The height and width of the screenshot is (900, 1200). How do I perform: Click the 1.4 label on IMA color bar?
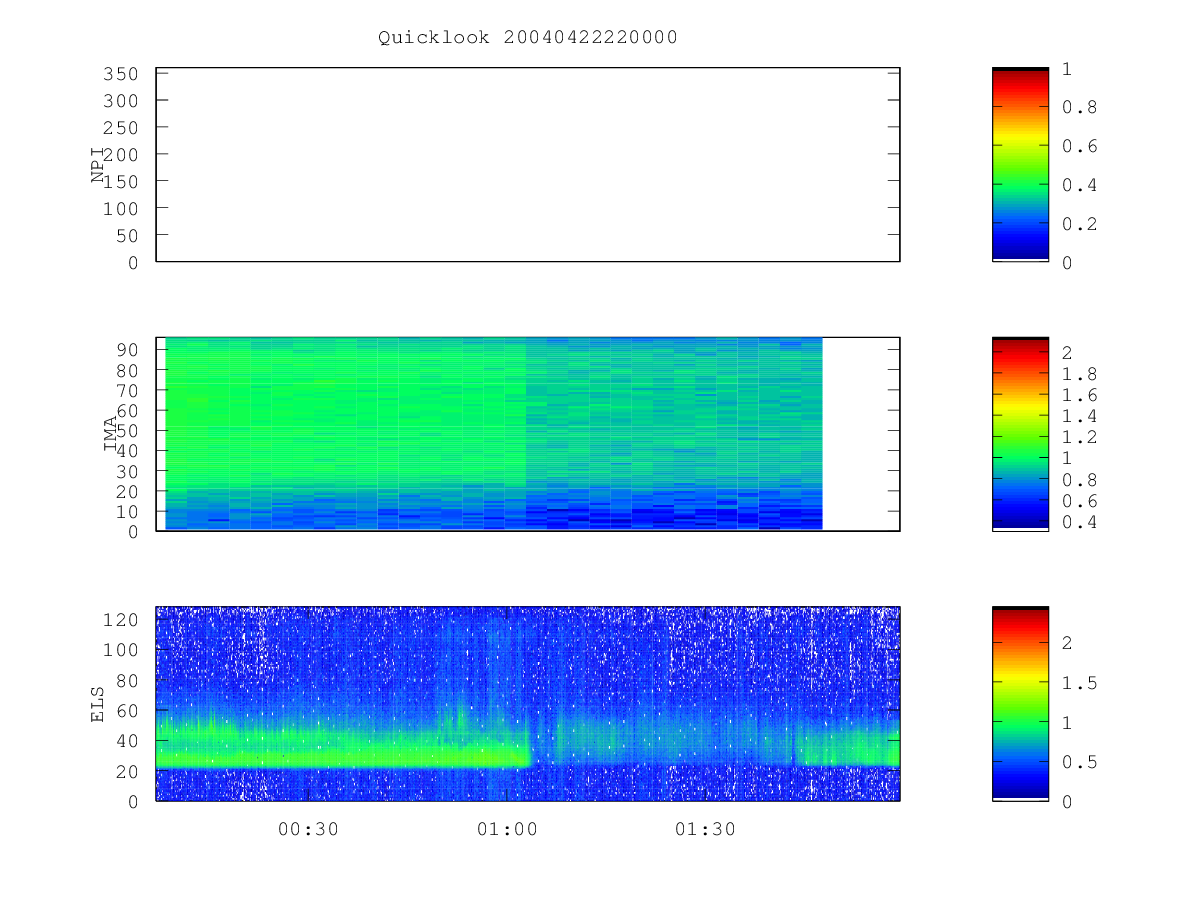click(x=1079, y=416)
